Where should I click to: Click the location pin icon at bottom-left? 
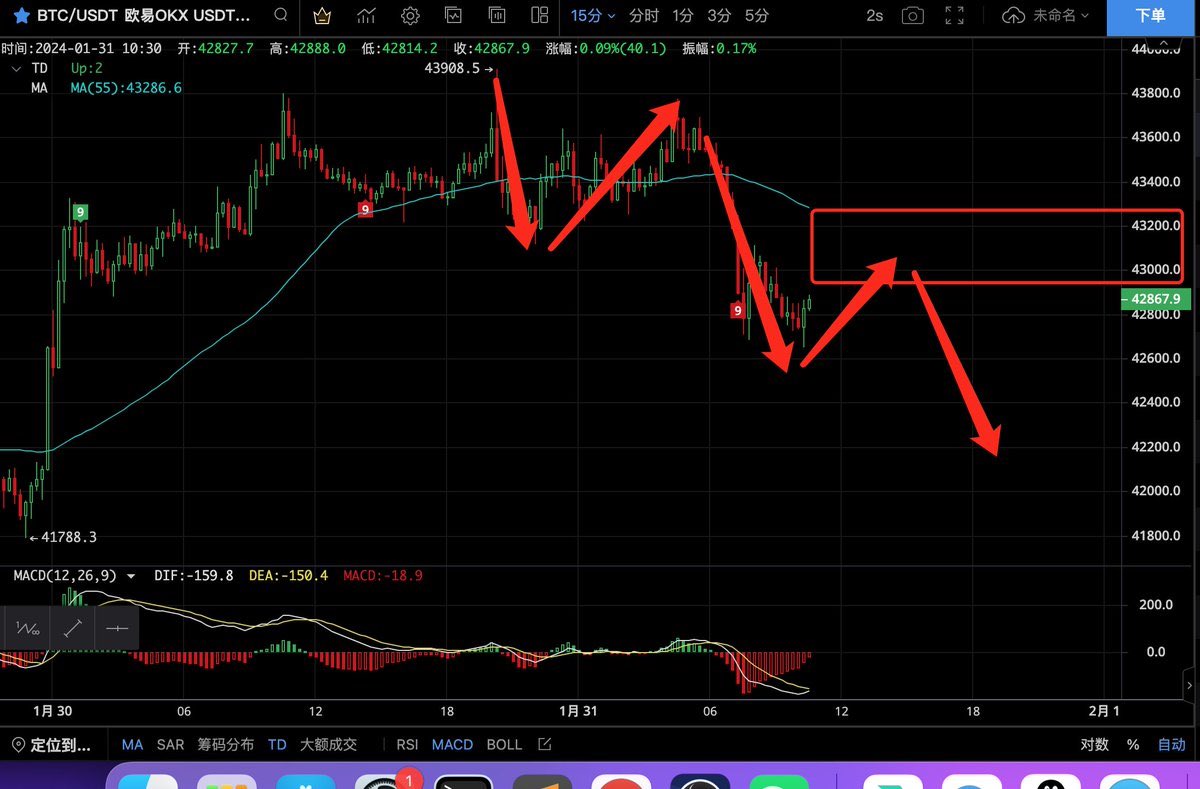(18, 745)
